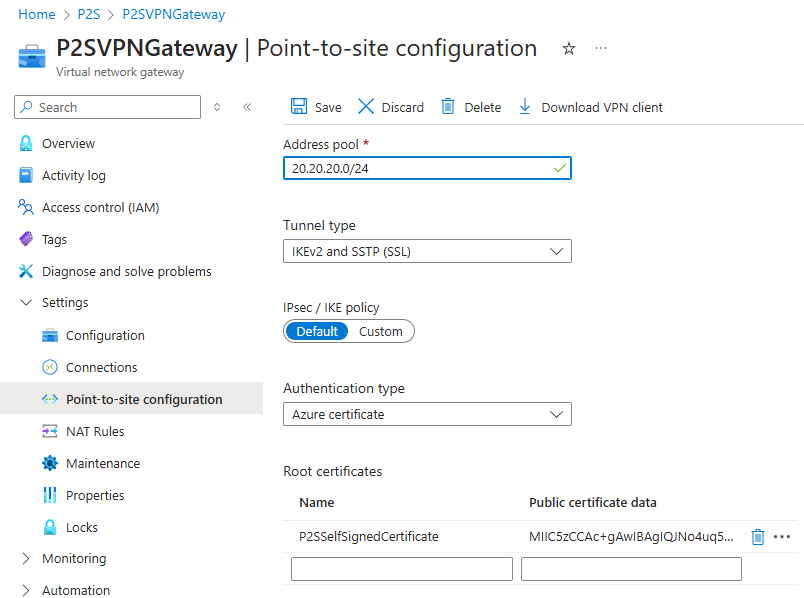The image size is (804, 598).
Task: Click the empty root certificate Name field
Action: point(401,569)
